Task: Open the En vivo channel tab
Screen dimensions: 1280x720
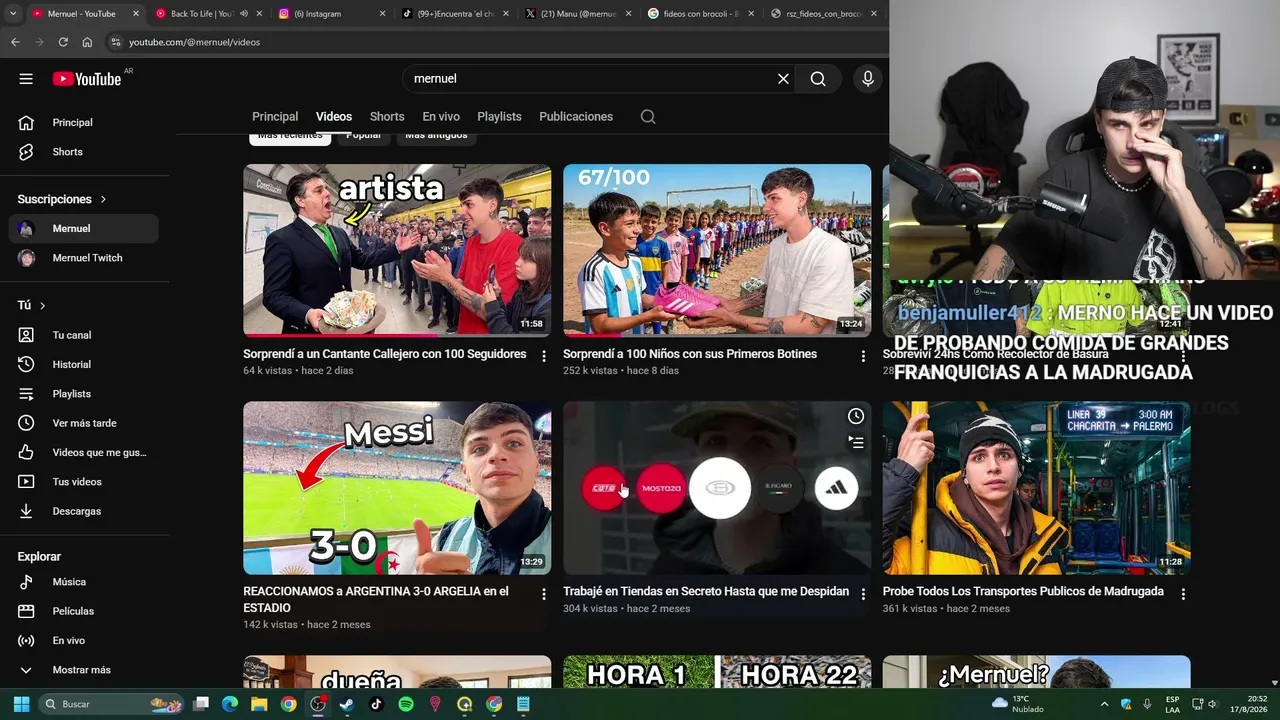Action: pos(441,117)
